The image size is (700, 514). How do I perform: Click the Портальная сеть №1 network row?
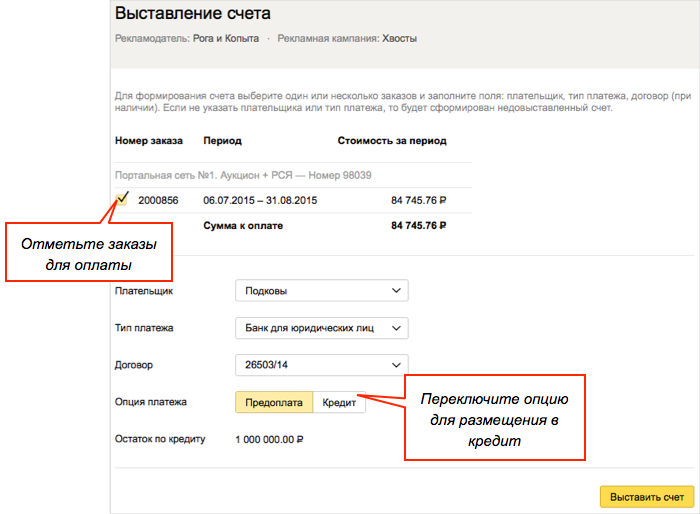(243, 175)
